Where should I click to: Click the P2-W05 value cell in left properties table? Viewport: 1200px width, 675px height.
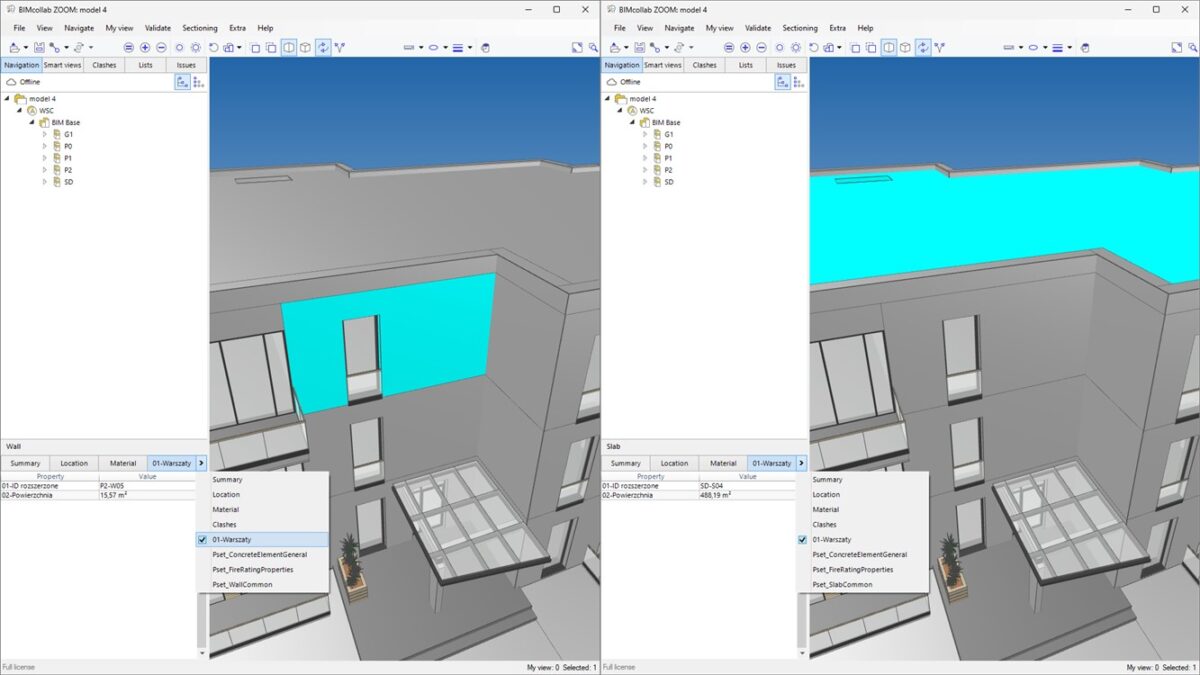111,485
